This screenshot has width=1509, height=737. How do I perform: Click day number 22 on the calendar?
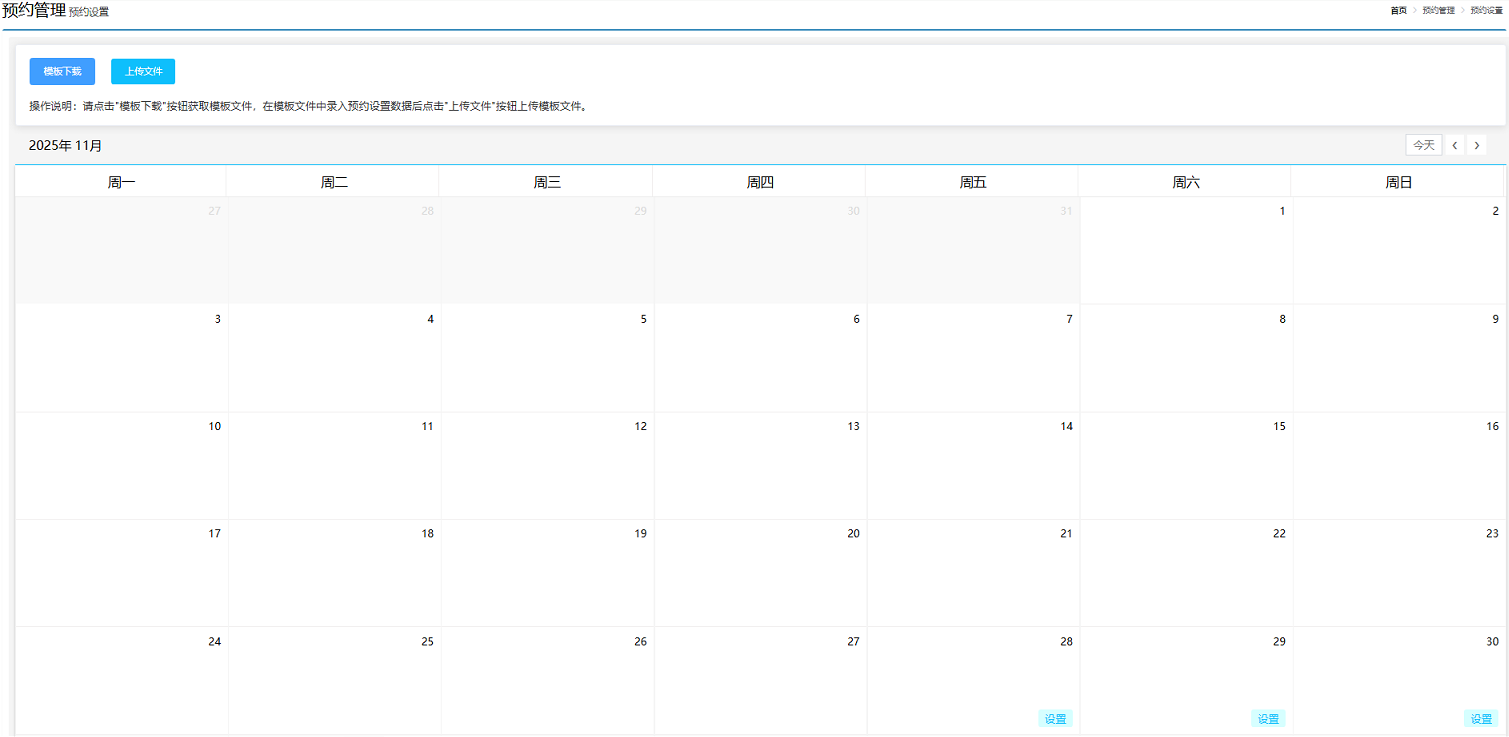coord(1280,534)
